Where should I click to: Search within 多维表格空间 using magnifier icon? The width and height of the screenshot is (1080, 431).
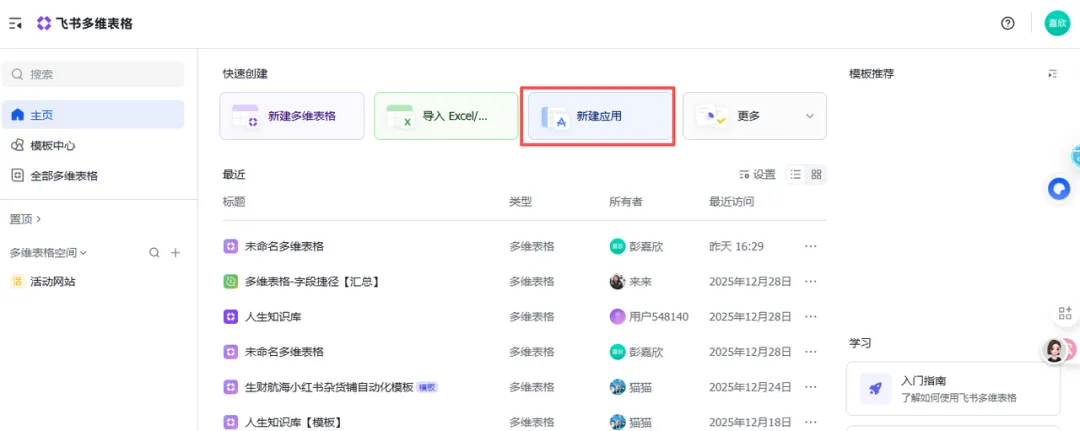tap(154, 253)
